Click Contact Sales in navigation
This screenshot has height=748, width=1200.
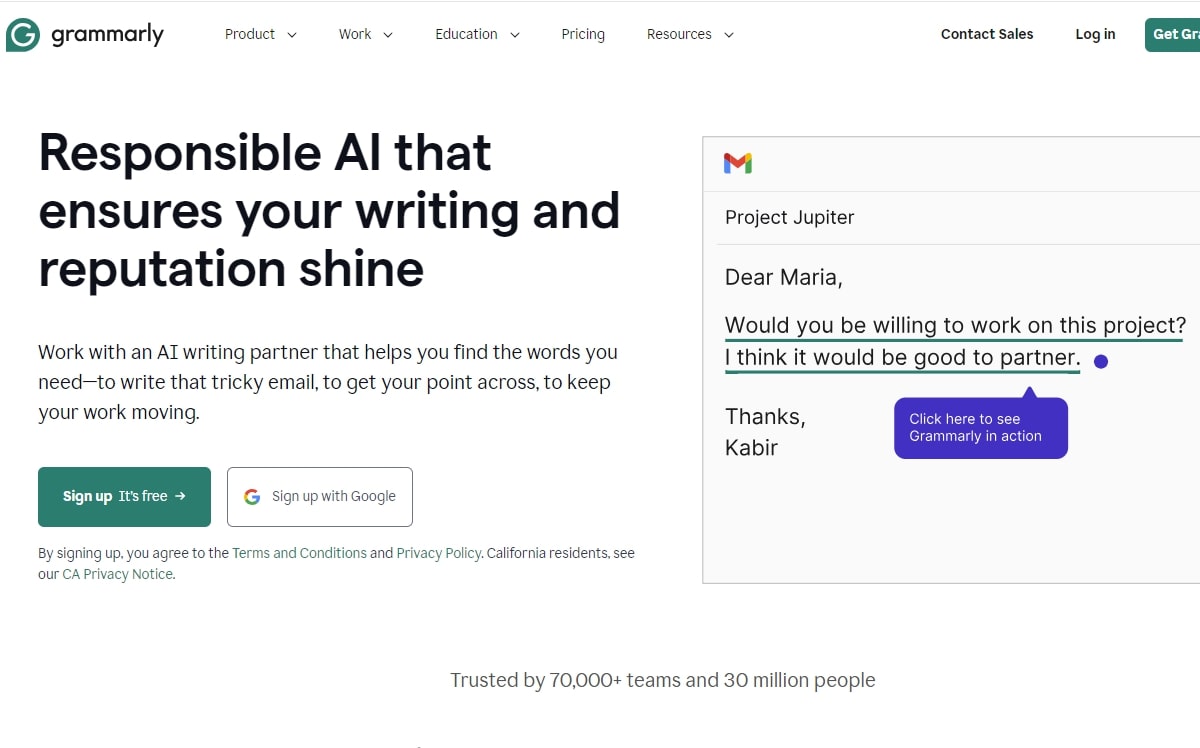click(x=987, y=34)
